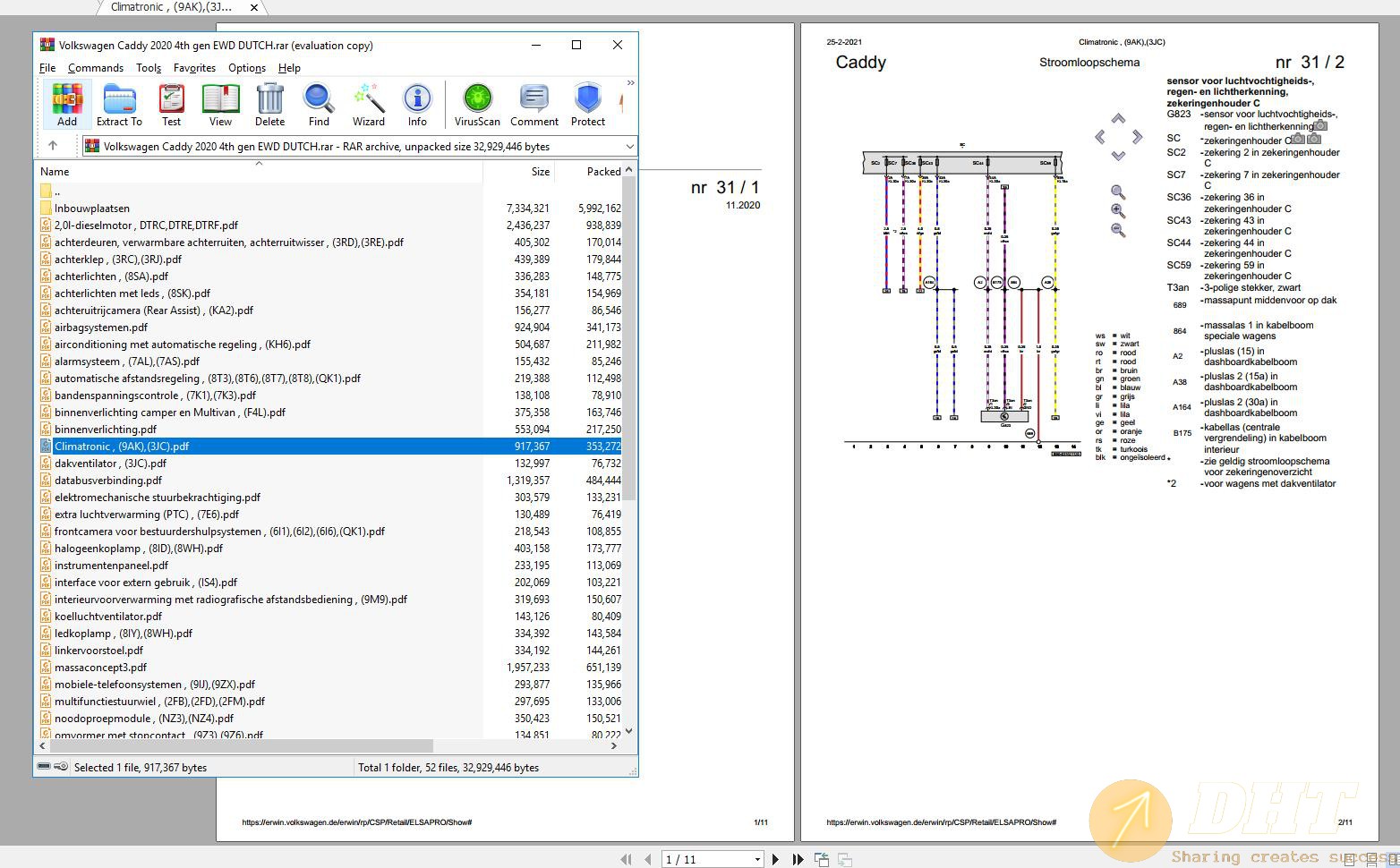The height and width of the screenshot is (868, 1400).
Task: Click the Protect shield icon
Action: click(x=588, y=104)
